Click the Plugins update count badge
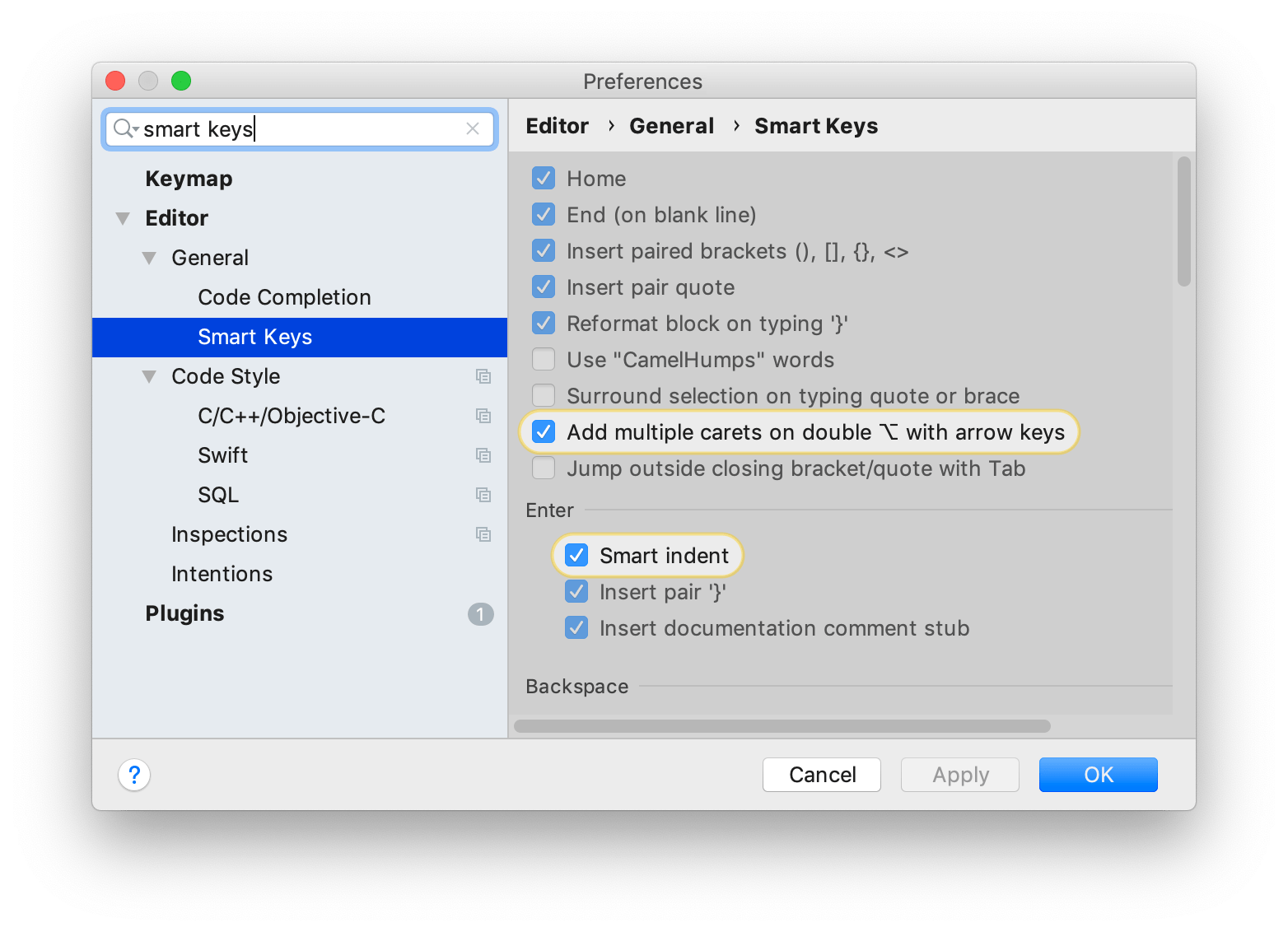This screenshot has height=932, width=1288. point(481,614)
